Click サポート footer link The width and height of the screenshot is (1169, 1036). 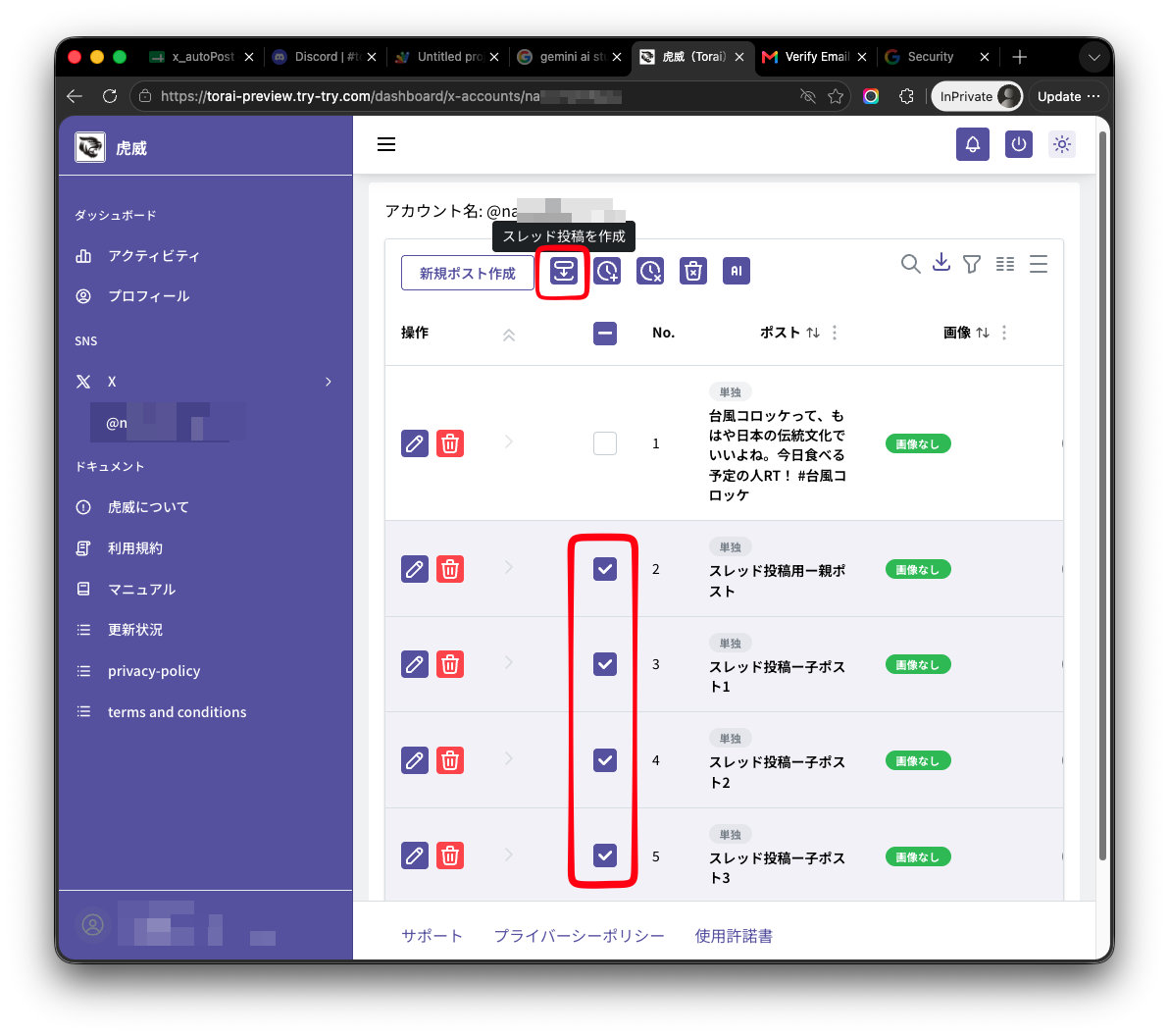(432, 936)
